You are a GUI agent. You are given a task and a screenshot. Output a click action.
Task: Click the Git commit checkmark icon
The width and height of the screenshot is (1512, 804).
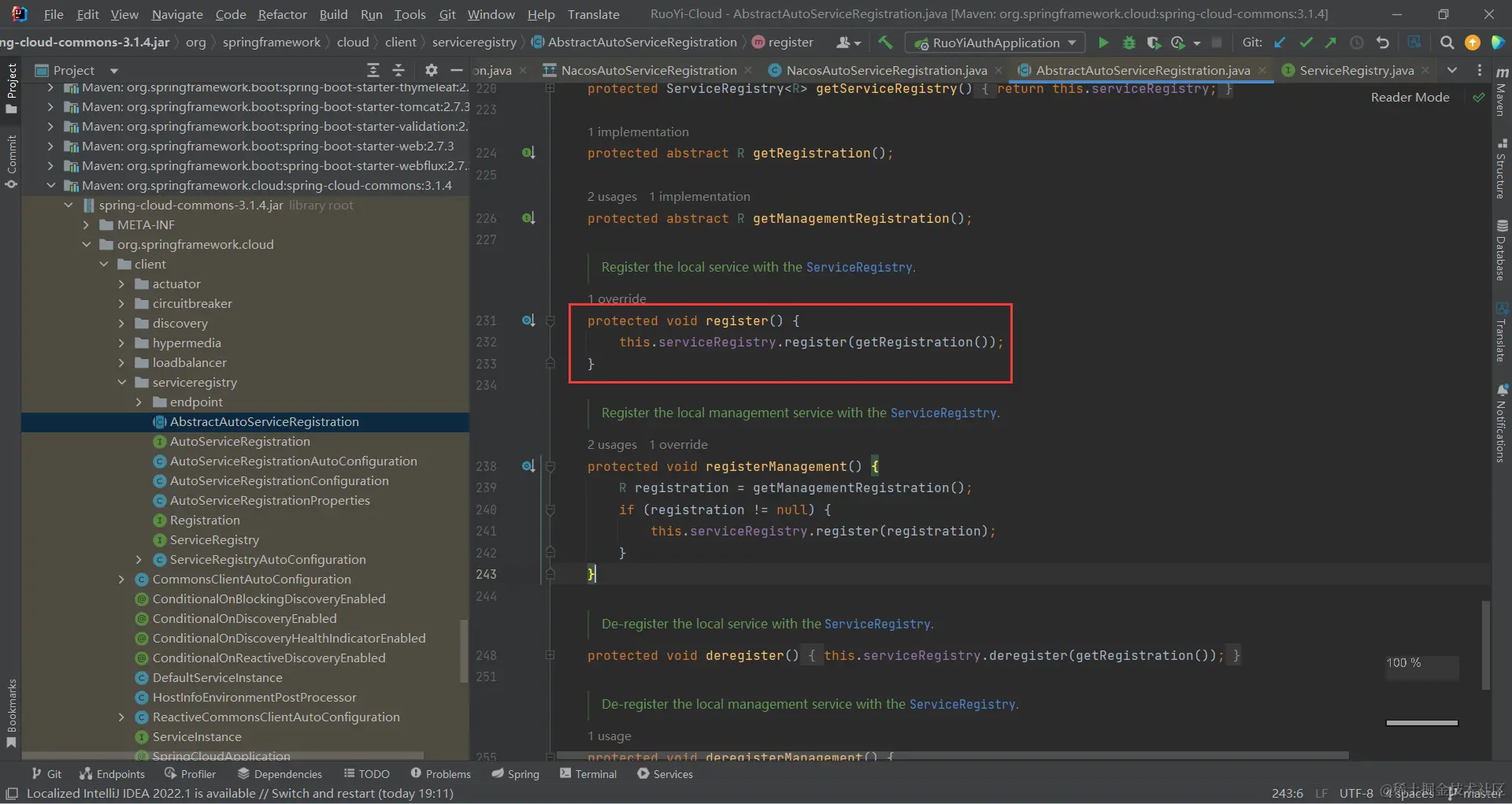[1306, 43]
